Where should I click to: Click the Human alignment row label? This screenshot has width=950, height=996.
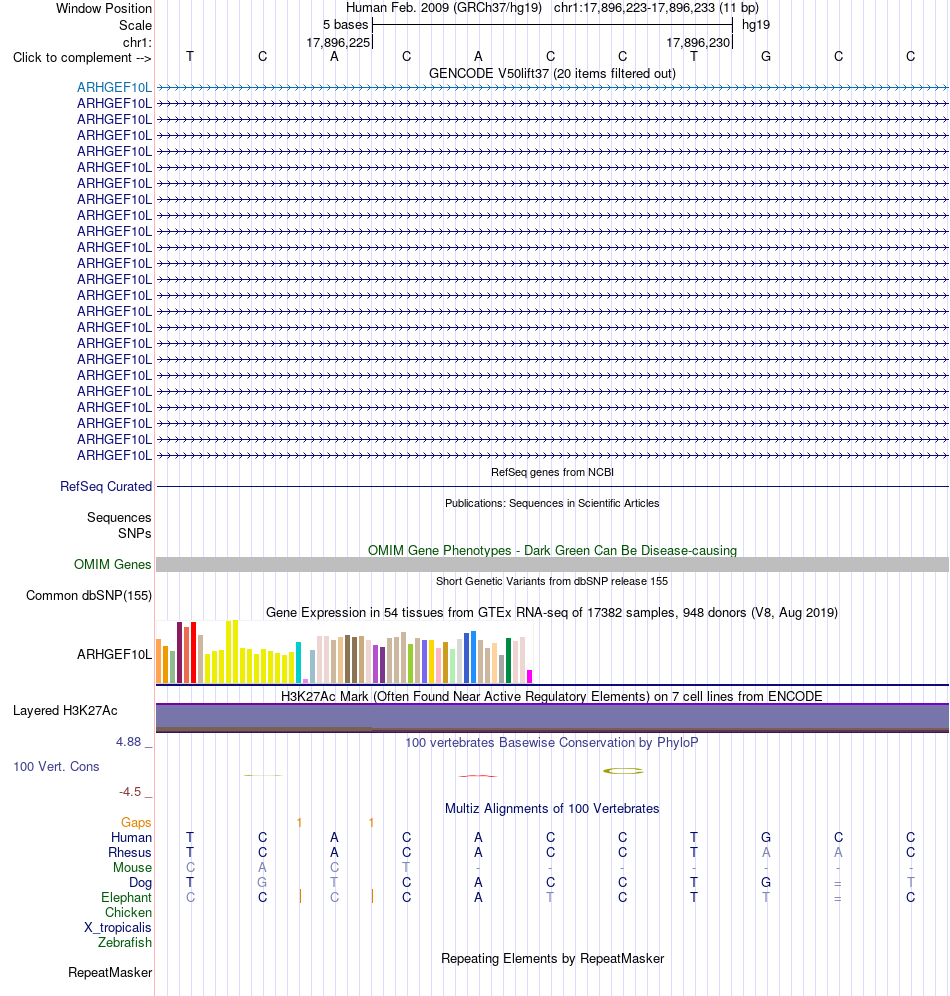pyautogui.click(x=131, y=838)
